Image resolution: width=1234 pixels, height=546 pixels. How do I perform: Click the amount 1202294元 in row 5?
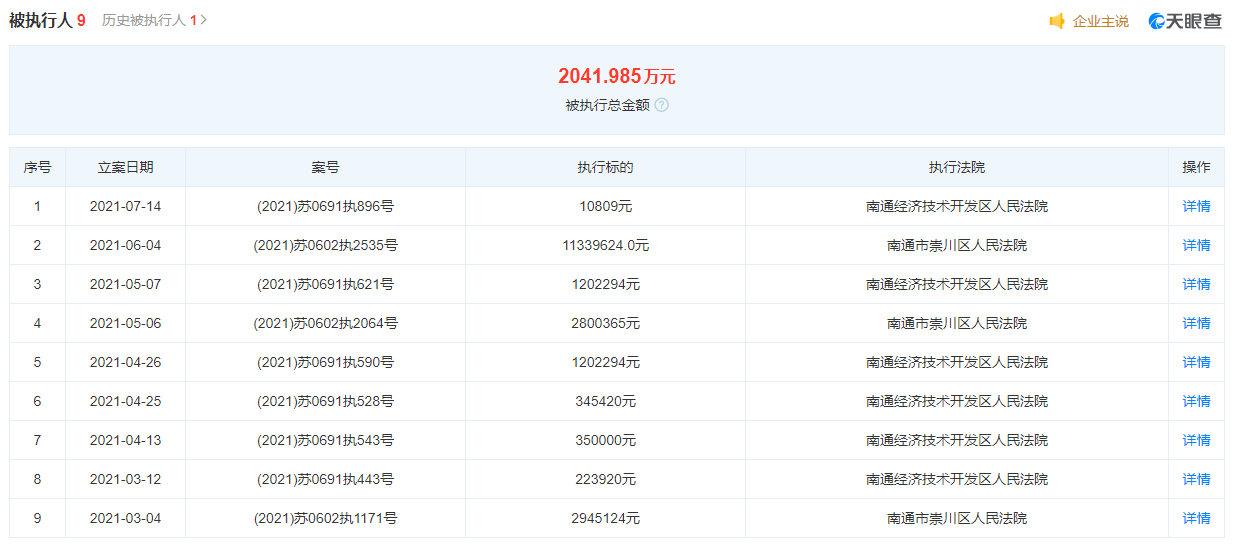[x=605, y=362]
